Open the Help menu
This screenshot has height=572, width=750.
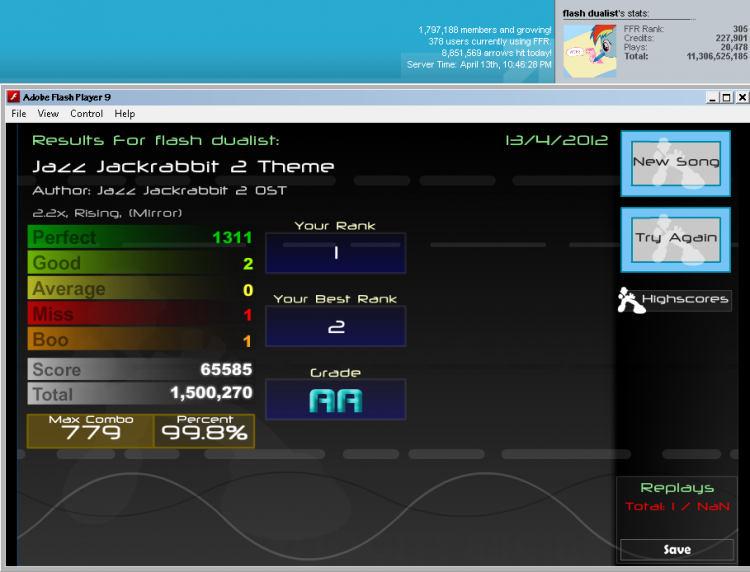(x=125, y=114)
